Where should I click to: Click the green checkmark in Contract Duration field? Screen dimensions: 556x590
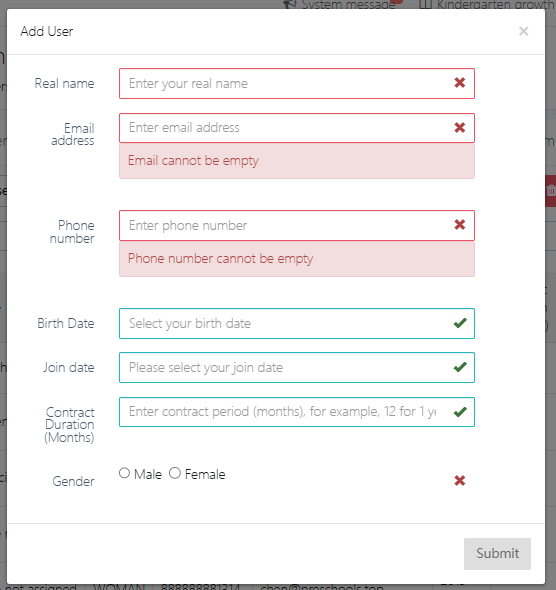click(460, 412)
